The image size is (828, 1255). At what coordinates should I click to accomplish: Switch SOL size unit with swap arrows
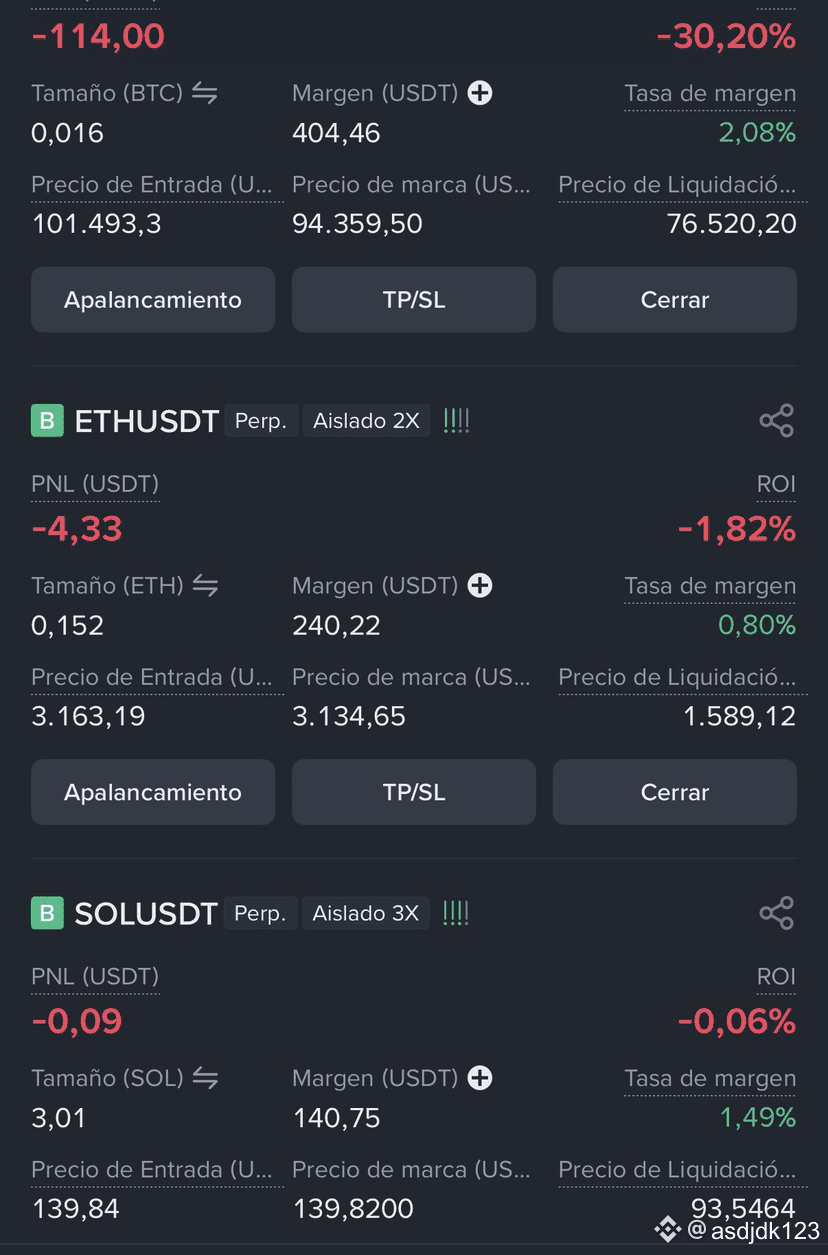[x=205, y=1077]
